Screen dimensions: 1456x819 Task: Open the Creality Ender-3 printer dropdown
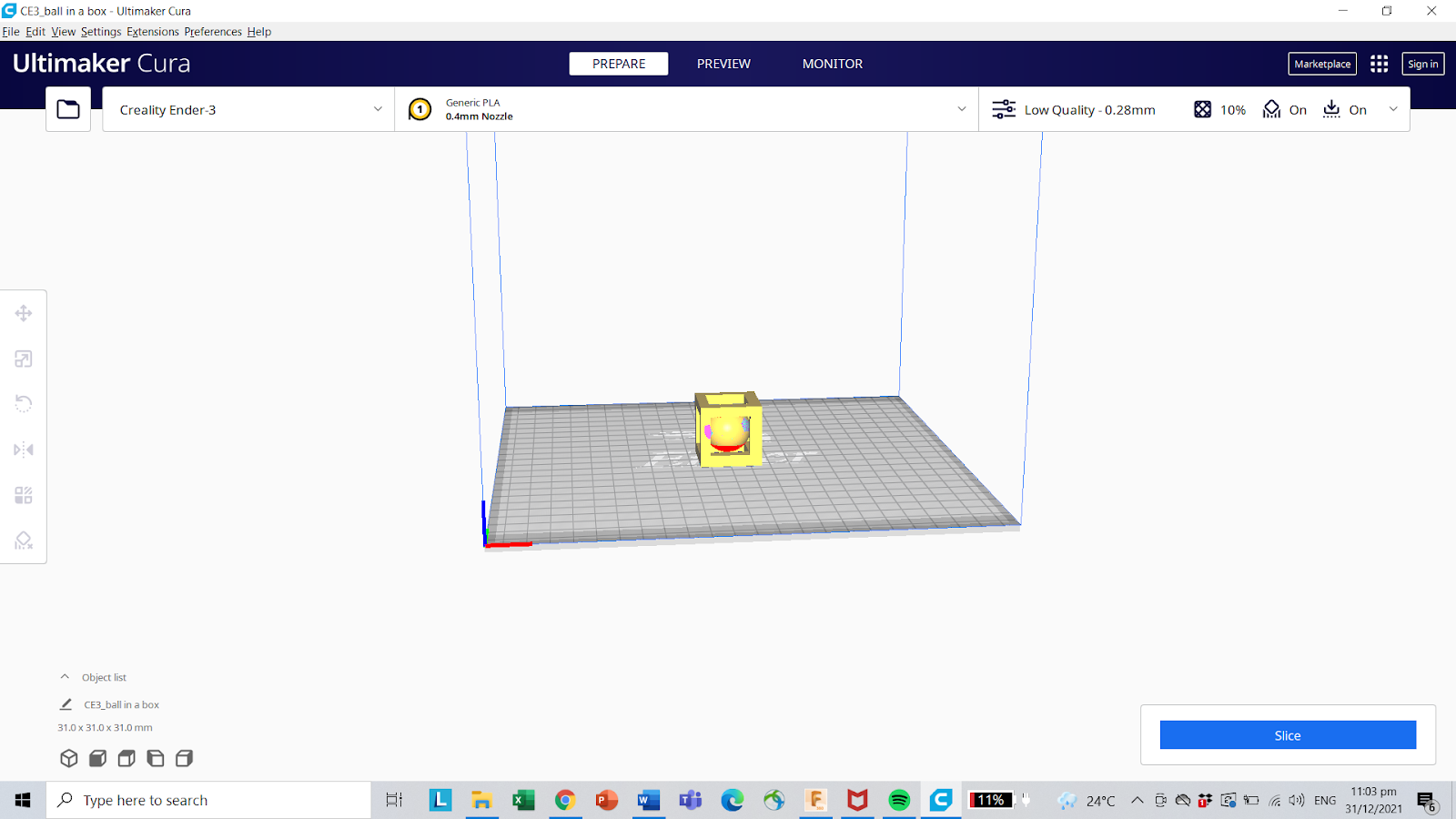tap(248, 109)
